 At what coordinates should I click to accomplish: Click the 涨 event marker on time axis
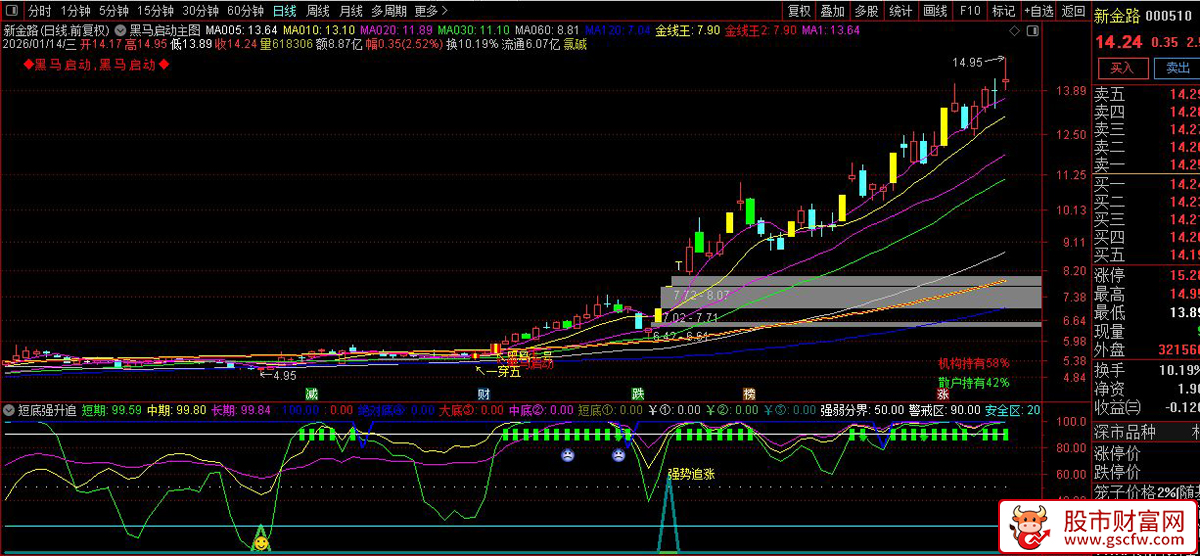tap(943, 395)
